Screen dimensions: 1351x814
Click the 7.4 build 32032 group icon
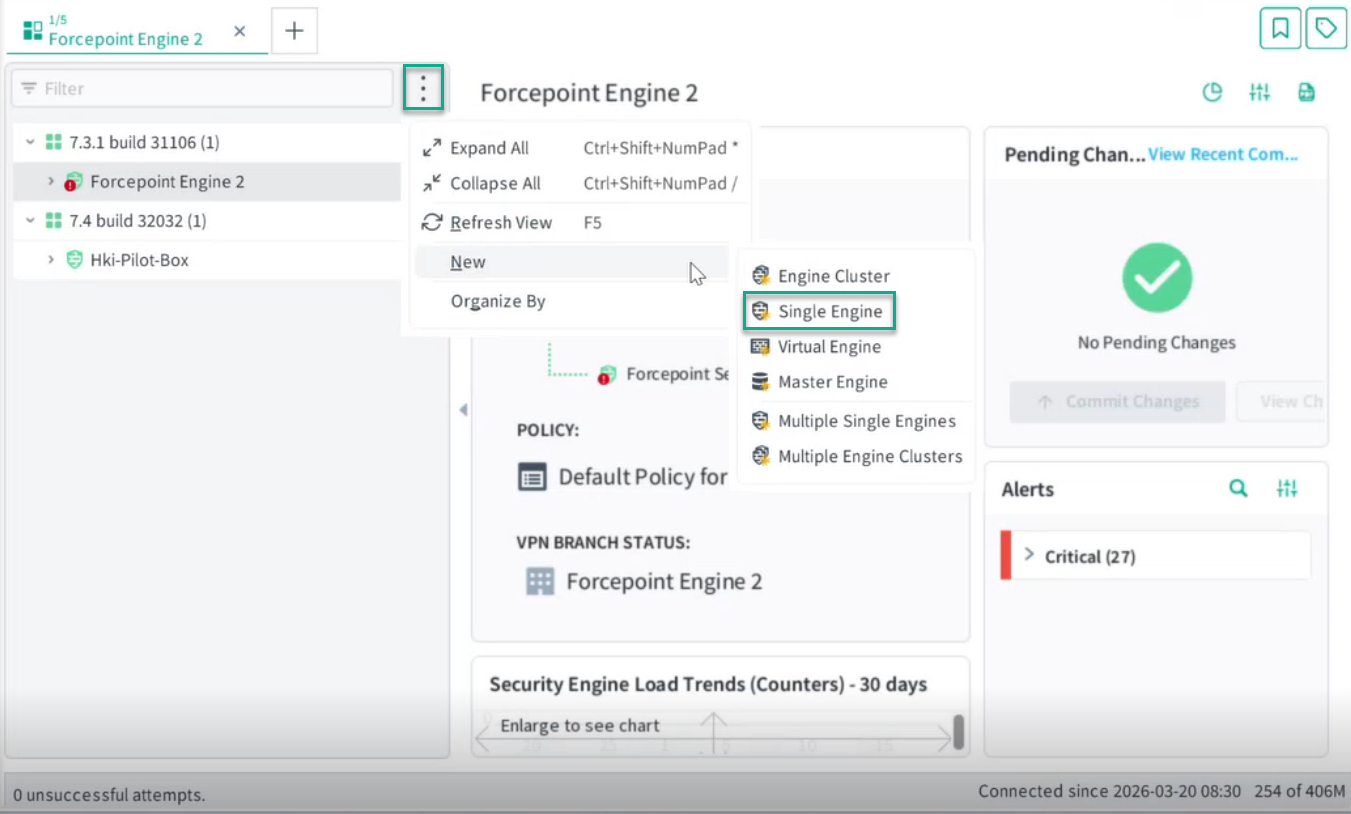[x=54, y=221]
